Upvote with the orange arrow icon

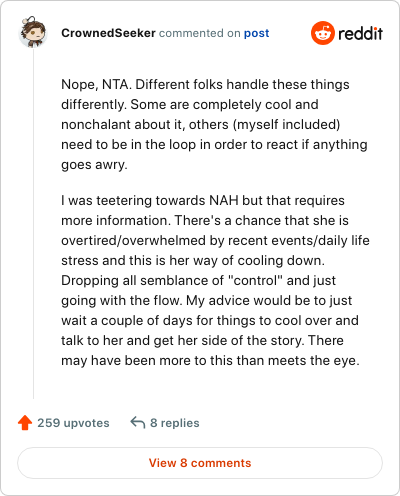(25, 422)
